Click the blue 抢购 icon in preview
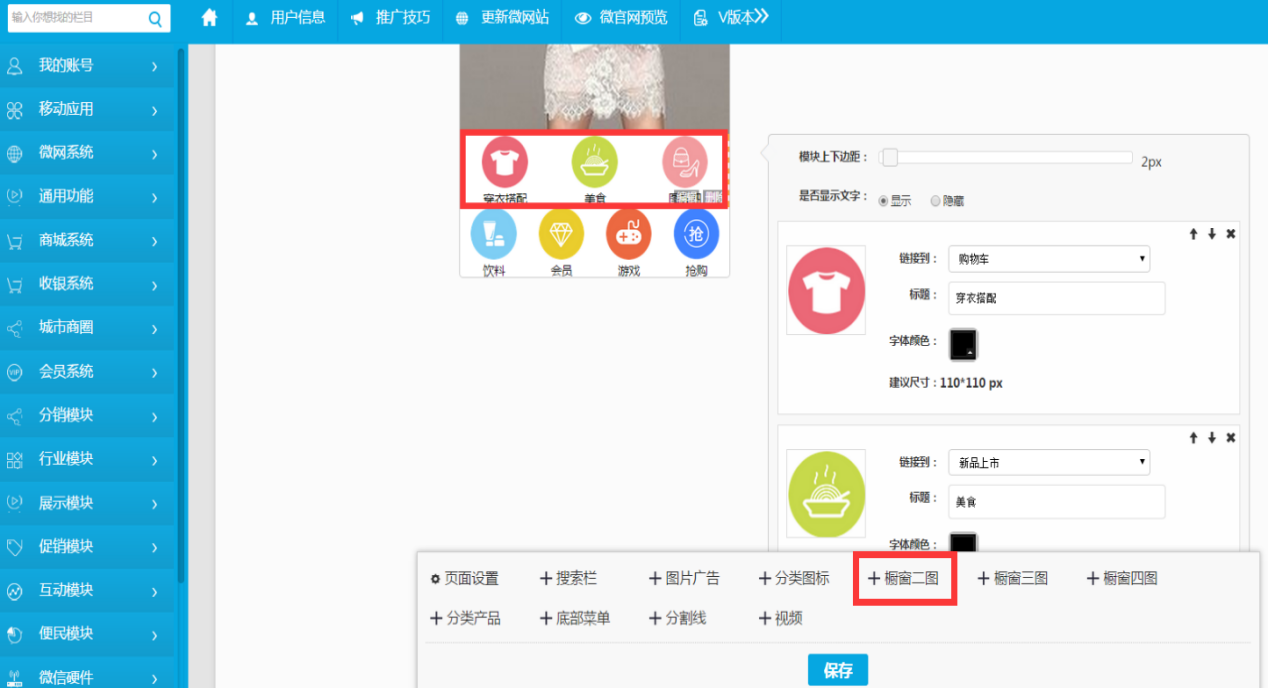This screenshot has height=688, width=1268. point(696,234)
